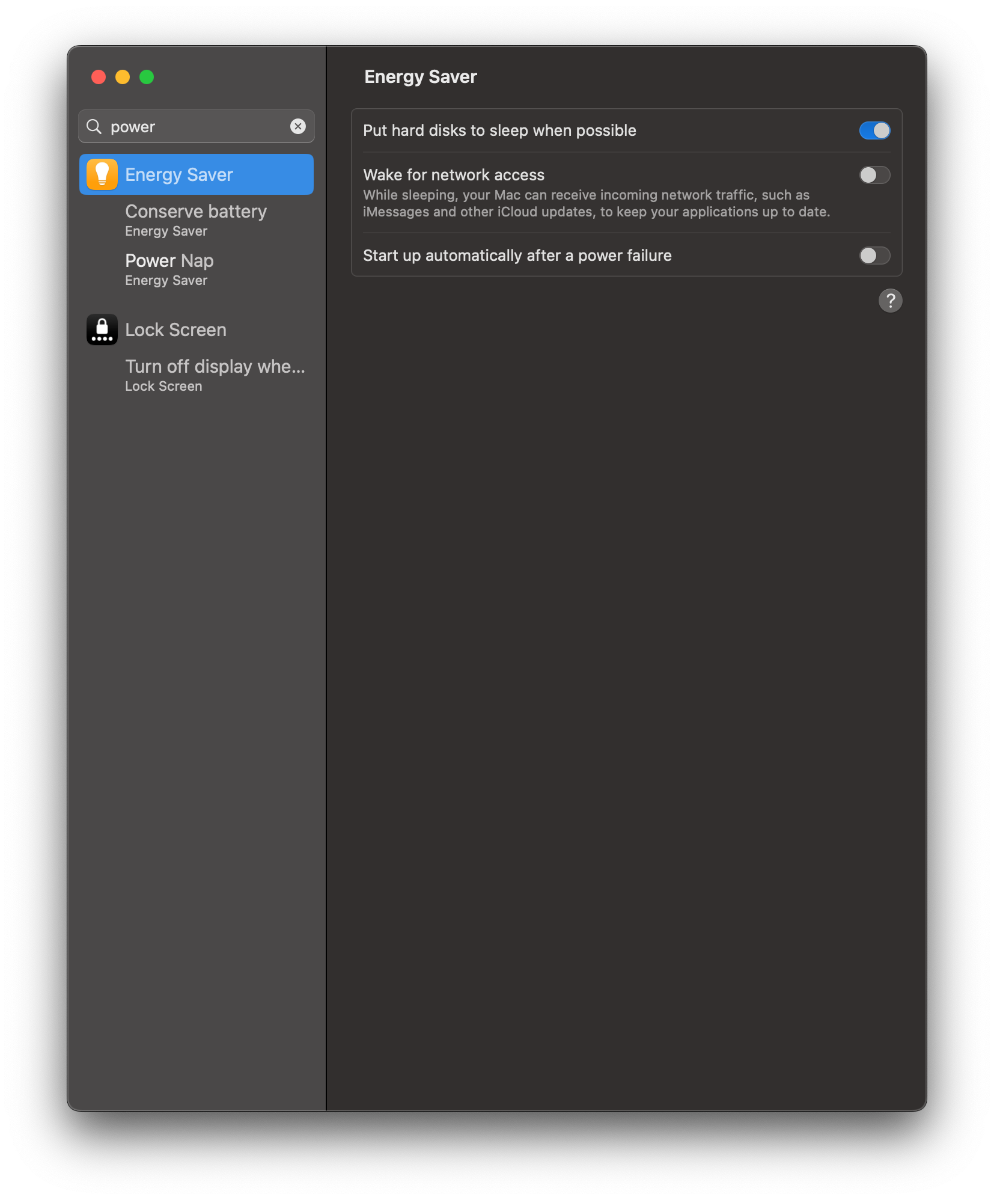Click the Put hard disks to sleep label
994x1200 pixels.
click(x=500, y=130)
